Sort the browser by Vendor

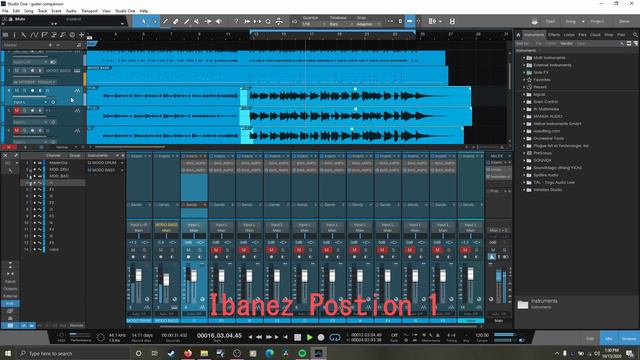[x=566, y=43]
